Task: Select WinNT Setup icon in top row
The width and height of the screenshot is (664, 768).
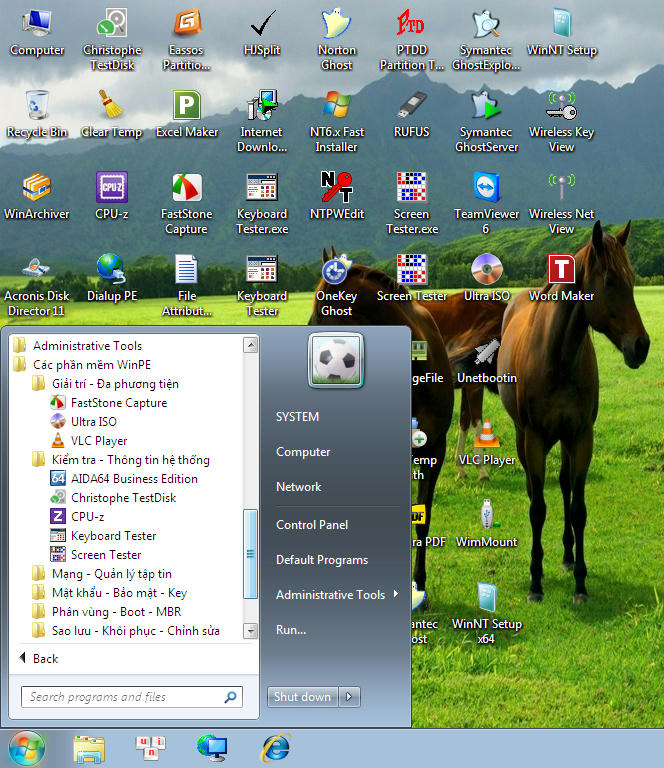Action: [562, 32]
